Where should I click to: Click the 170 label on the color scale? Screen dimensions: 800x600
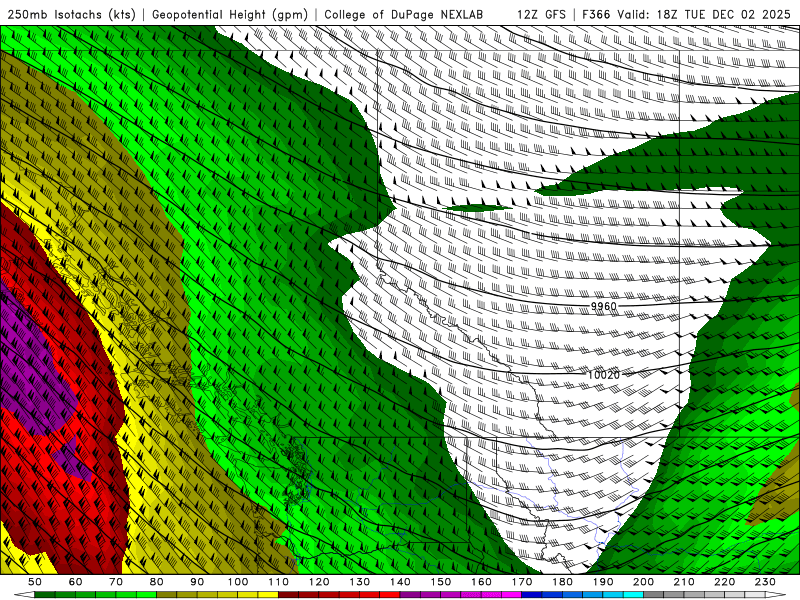(x=522, y=582)
